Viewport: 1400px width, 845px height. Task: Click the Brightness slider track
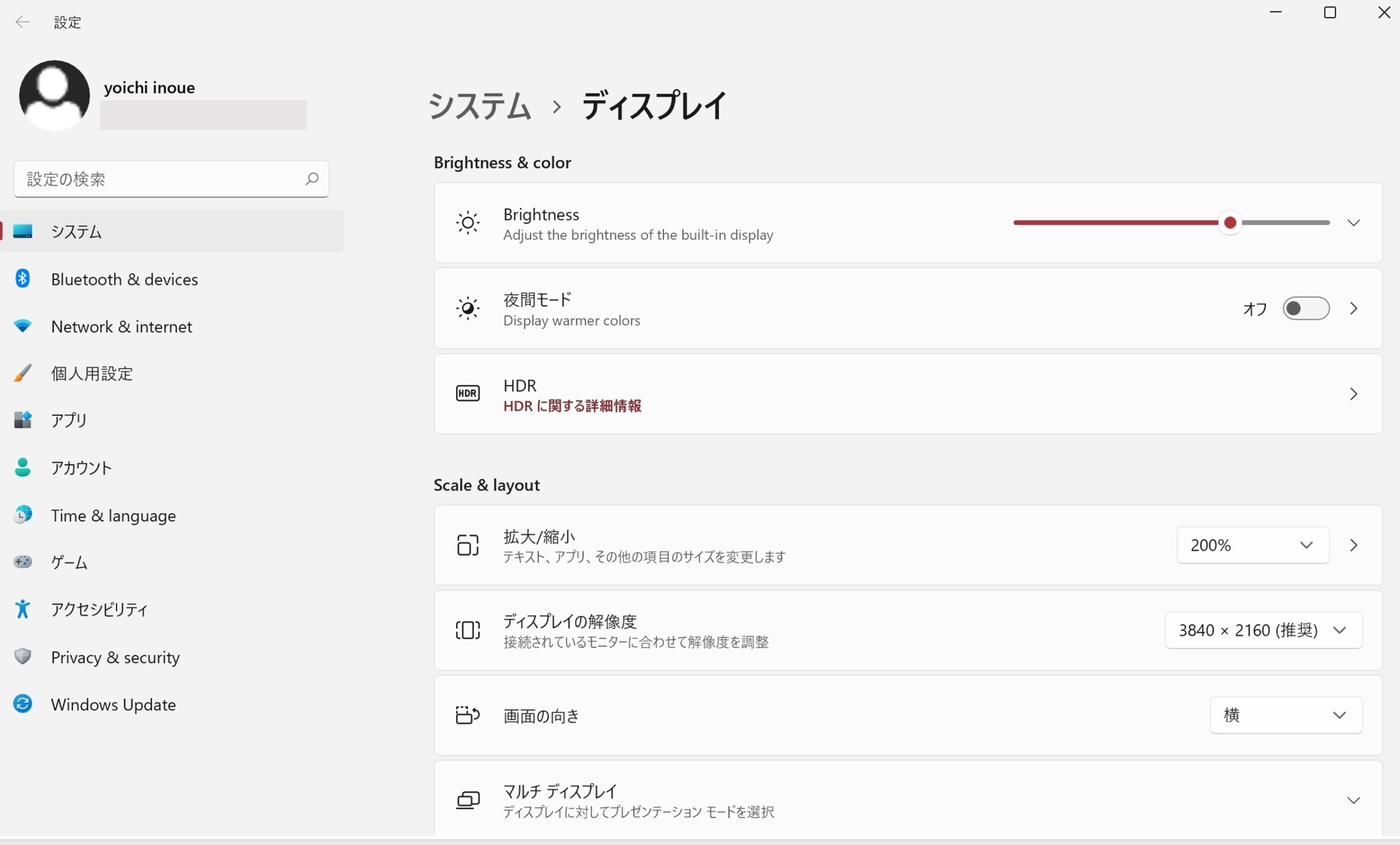point(1113,223)
